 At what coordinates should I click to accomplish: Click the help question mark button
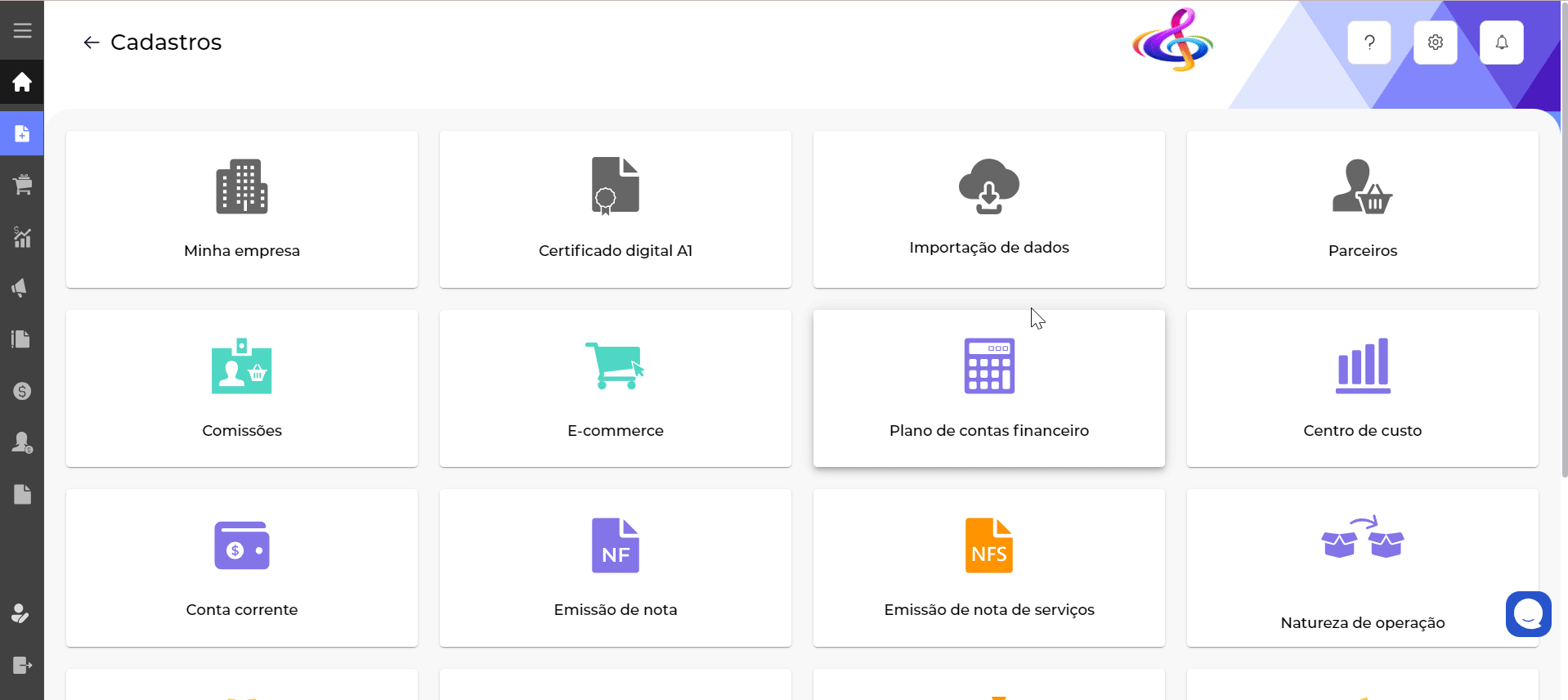(x=1369, y=43)
